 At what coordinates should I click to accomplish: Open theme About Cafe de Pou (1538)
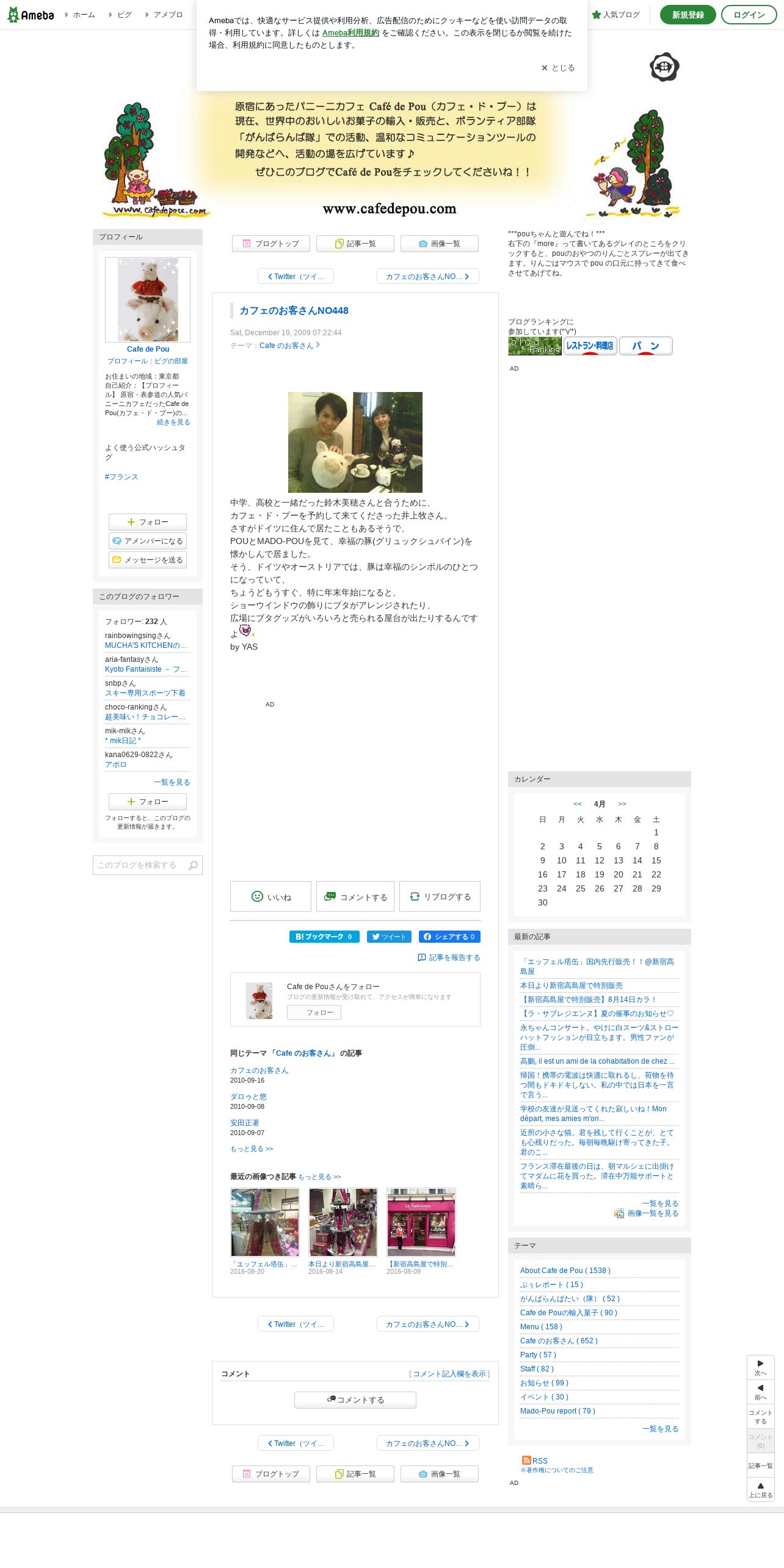565,1271
